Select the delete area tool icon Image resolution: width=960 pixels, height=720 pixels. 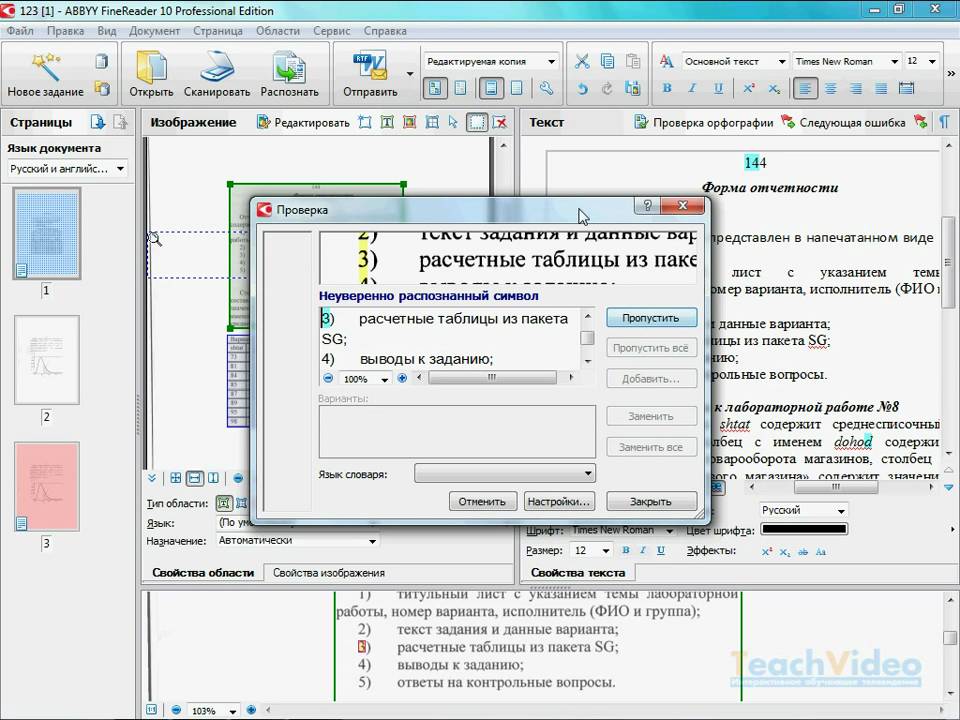[500, 122]
